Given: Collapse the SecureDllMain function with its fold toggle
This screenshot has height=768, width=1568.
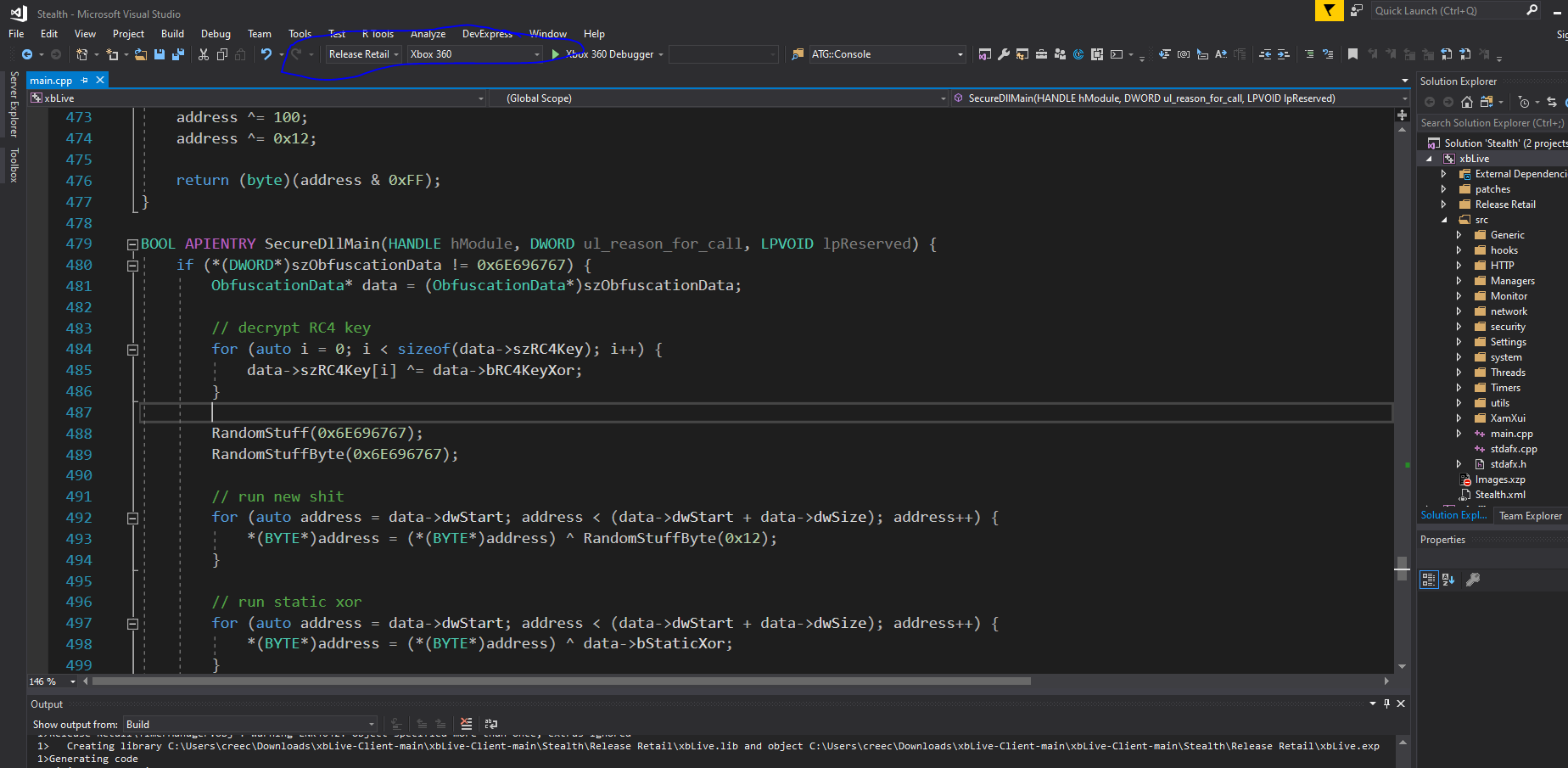Looking at the screenshot, I should click(133, 244).
